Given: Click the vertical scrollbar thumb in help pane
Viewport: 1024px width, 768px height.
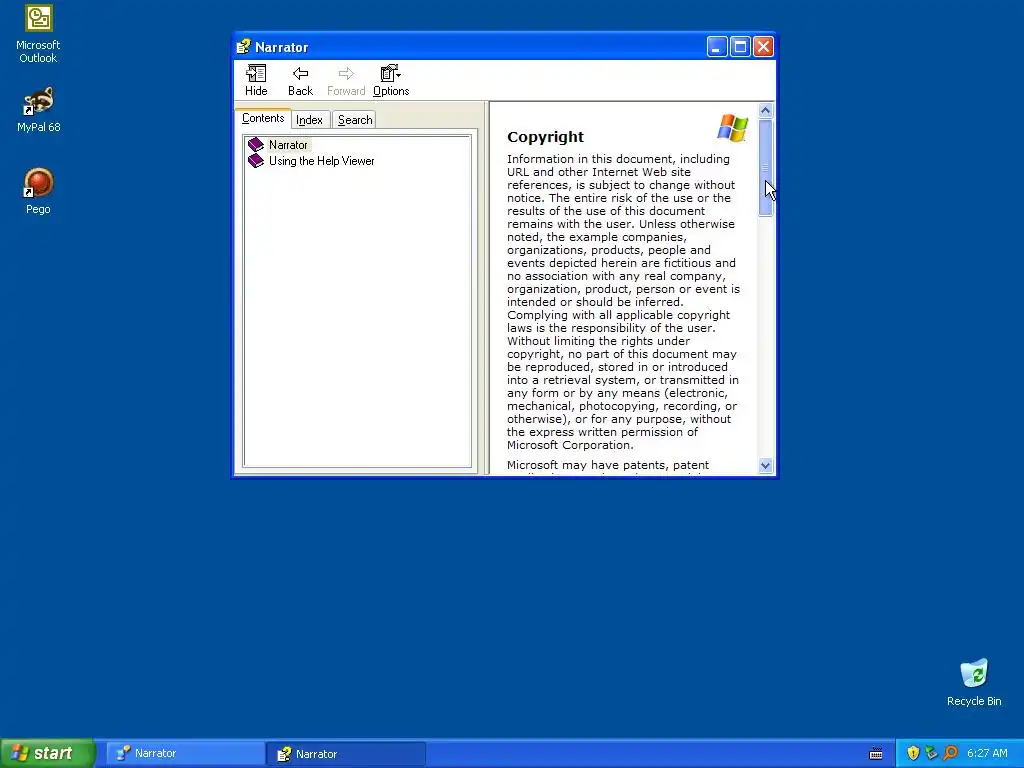Looking at the screenshot, I should pyautogui.click(x=765, y=167).
